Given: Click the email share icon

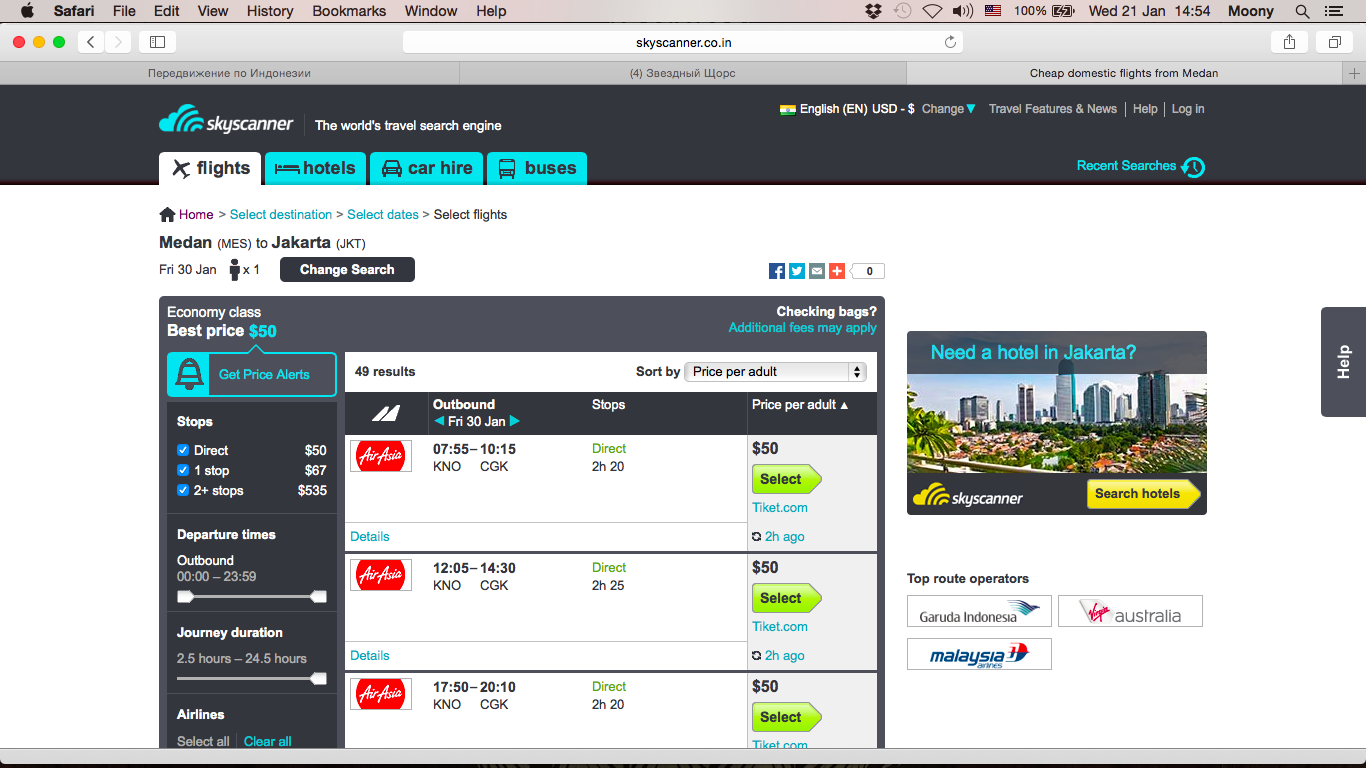Looking at the screenshot, I should (x=817, y=271).
